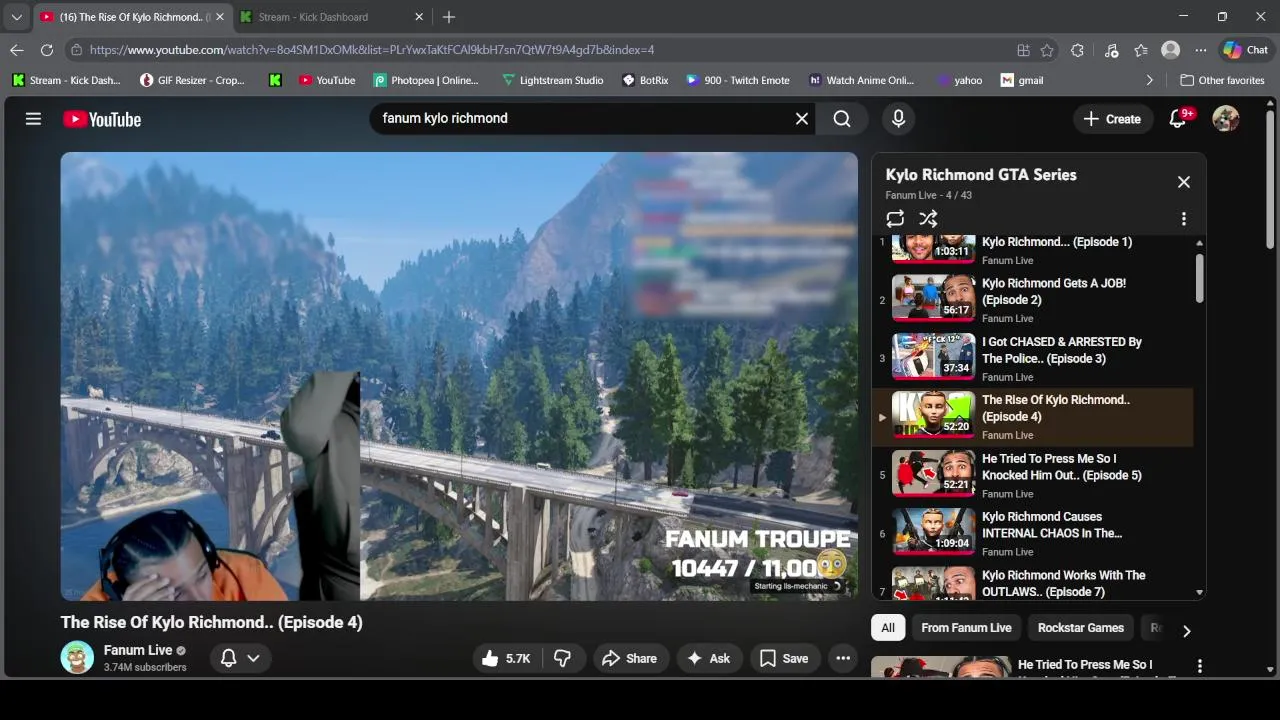Click the page's vertical scrollbar
Screen dimensions: 1280x720
[1271, 180]
